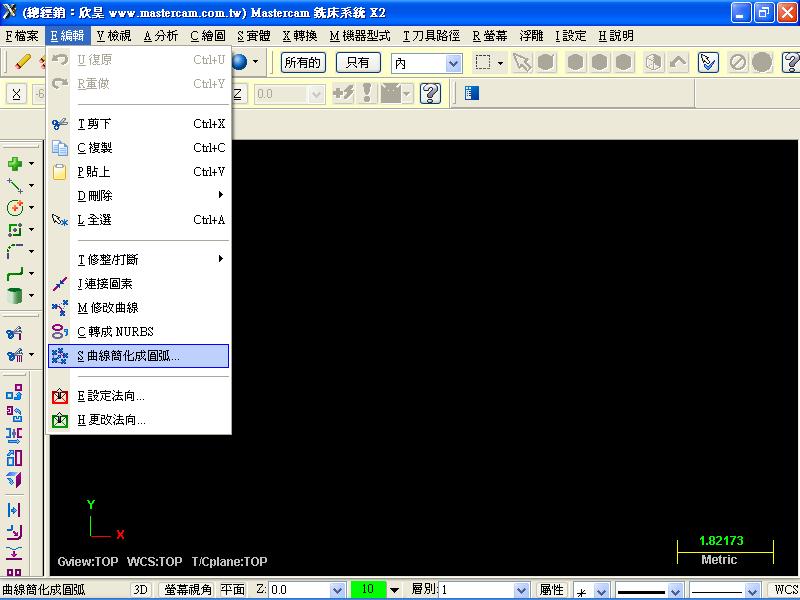Click the 1.82173 Metric scale indicator
800x600 pixels.
tap(724, 551)
